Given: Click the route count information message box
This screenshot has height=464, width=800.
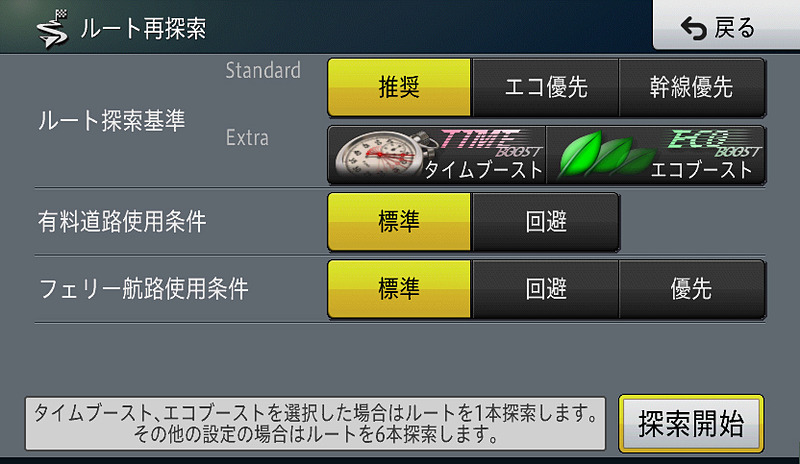Looking at the screenshot, I should pyautogui.click(x=315, y=424).
